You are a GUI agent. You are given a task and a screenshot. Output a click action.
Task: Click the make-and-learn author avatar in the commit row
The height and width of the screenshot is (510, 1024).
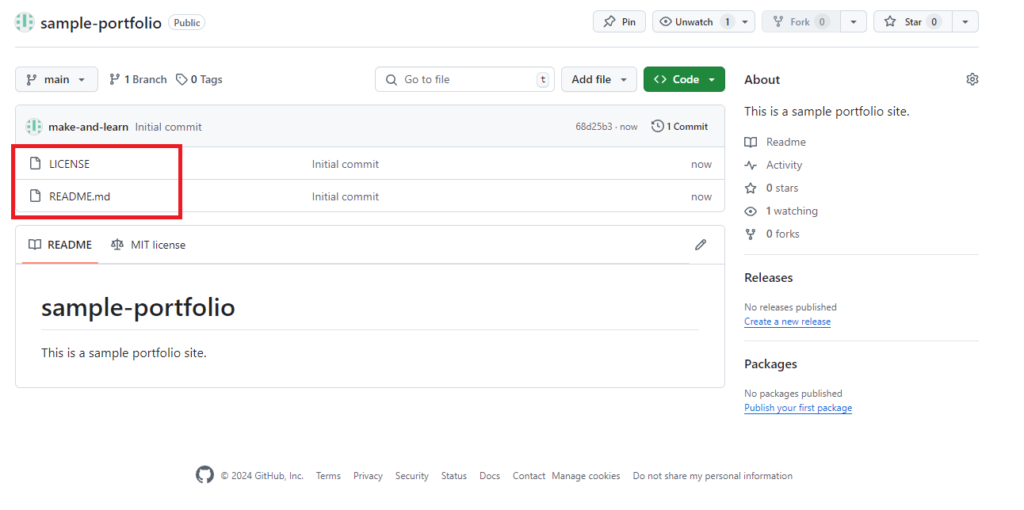pos(34,127)
